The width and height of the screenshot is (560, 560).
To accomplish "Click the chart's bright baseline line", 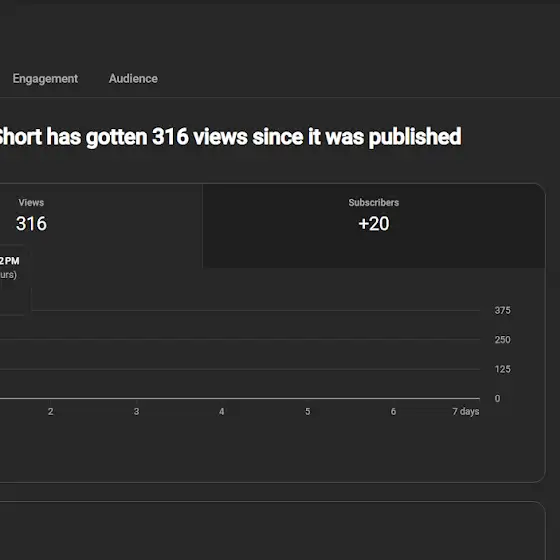I will pos(240,398).
